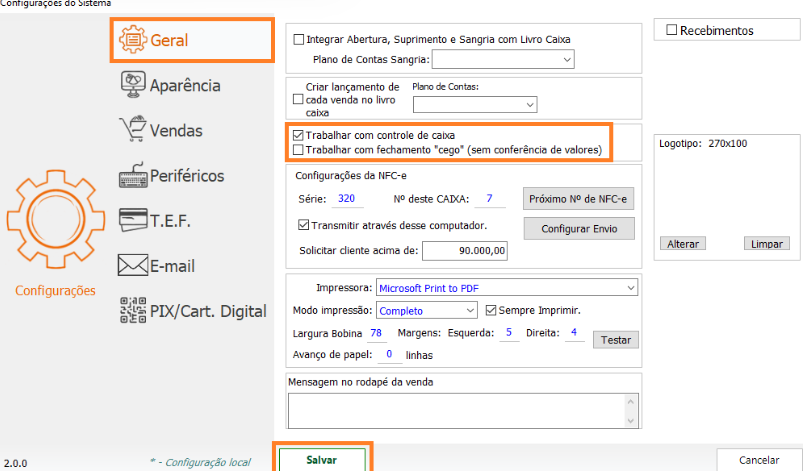Open the Impressora printer dropdown
The width and height of the screenshot is (808, 471).
[x=507, y=288]
